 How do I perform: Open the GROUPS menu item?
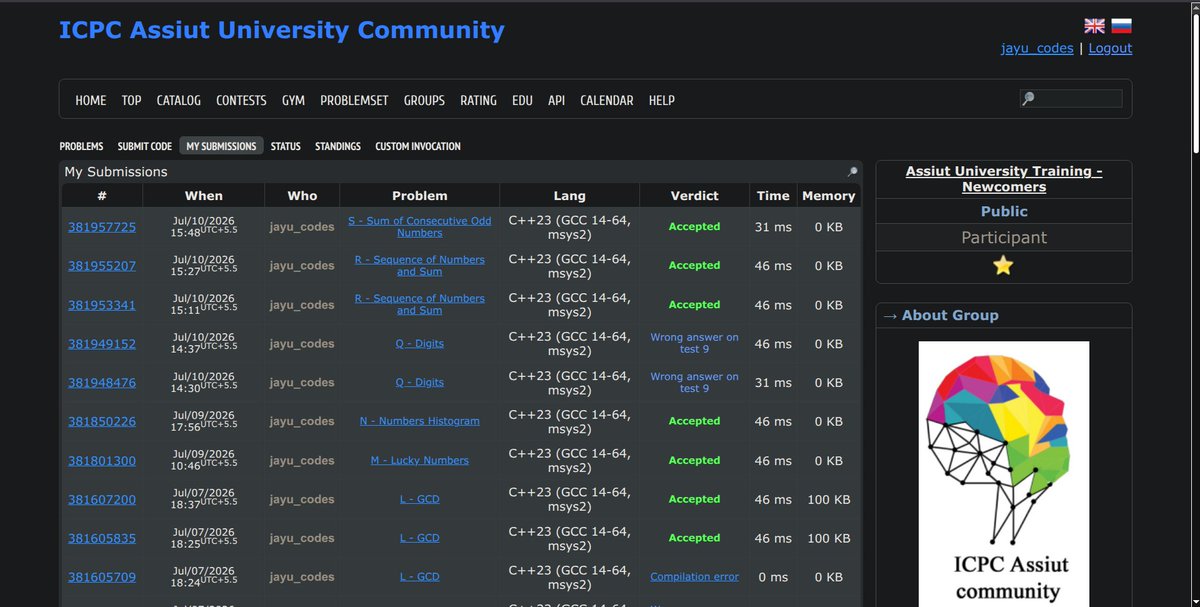click(425, 100)
